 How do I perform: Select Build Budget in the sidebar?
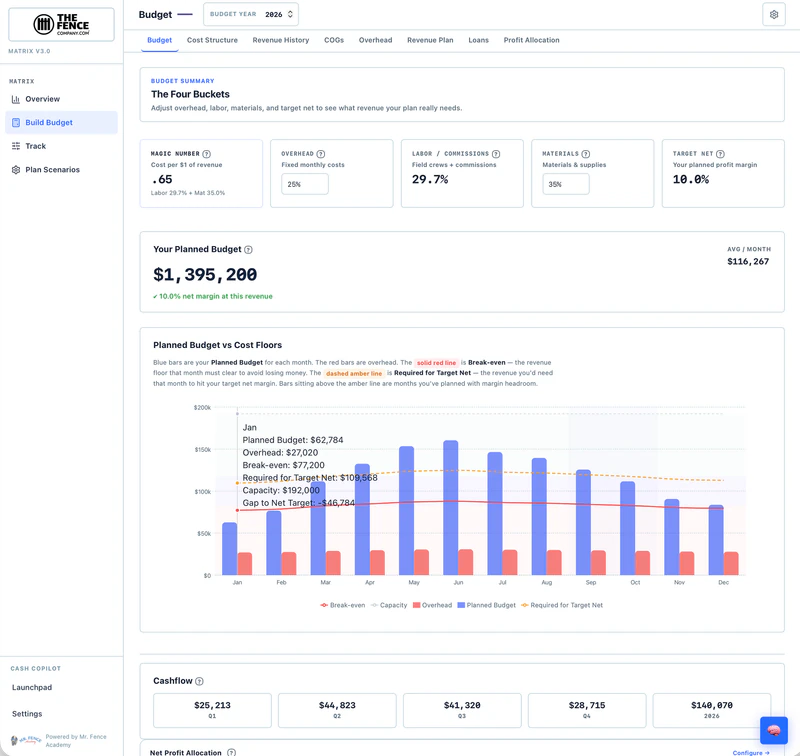pos(61,122)
